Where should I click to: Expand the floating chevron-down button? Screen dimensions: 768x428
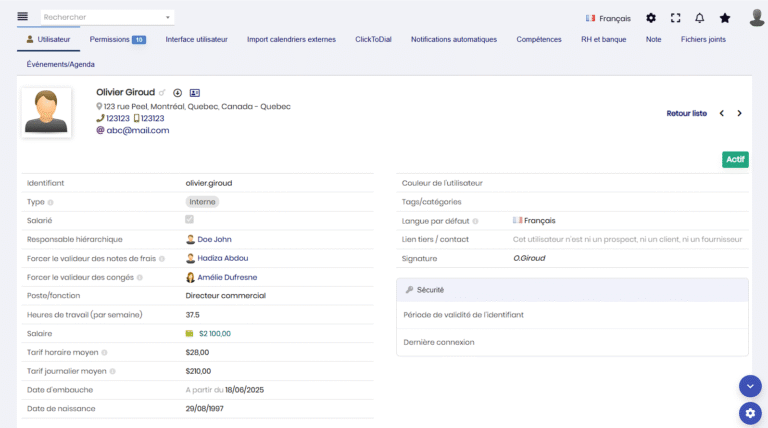[x=750, y=385]
